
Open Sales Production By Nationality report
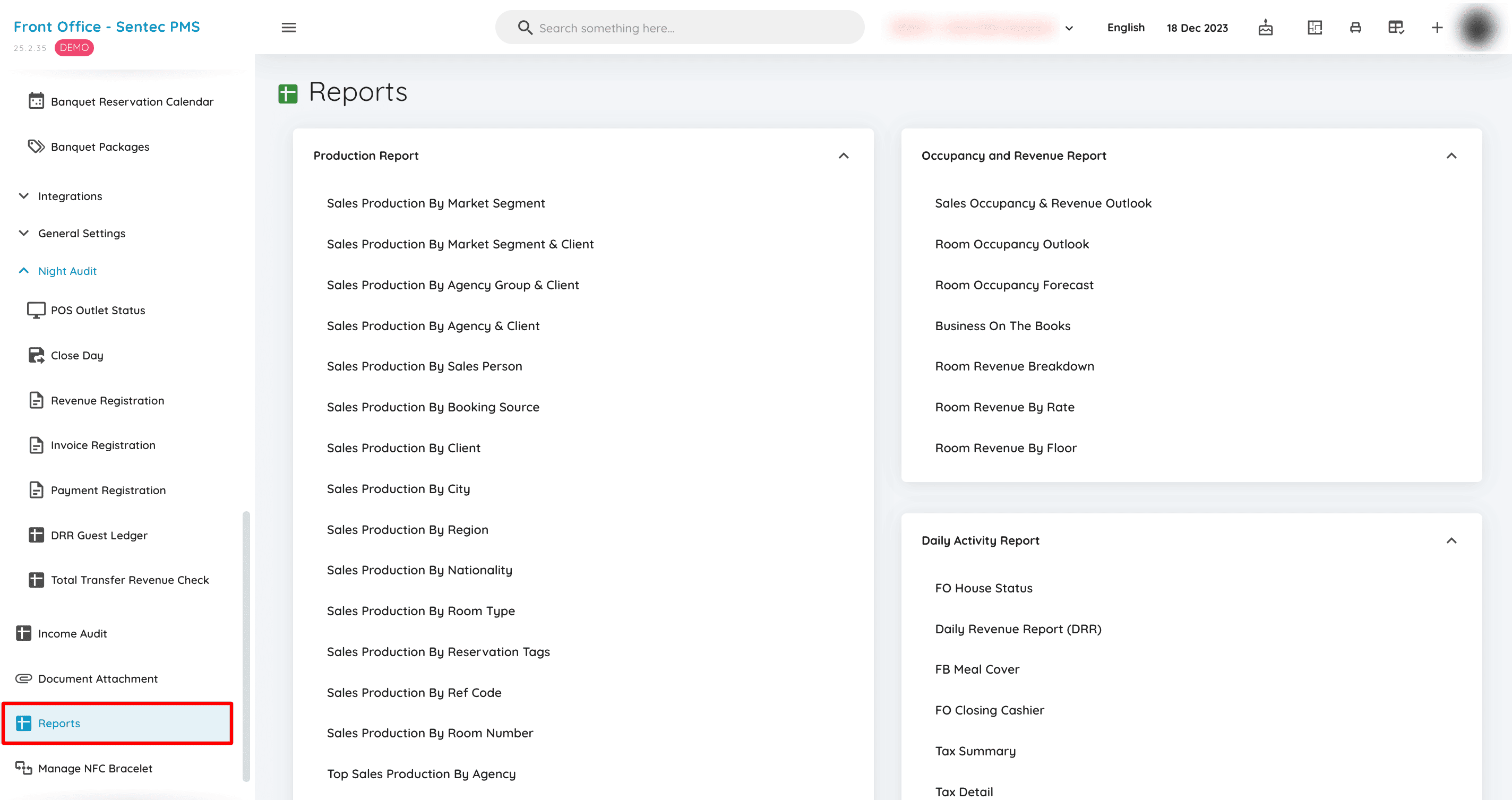(419, 570)
